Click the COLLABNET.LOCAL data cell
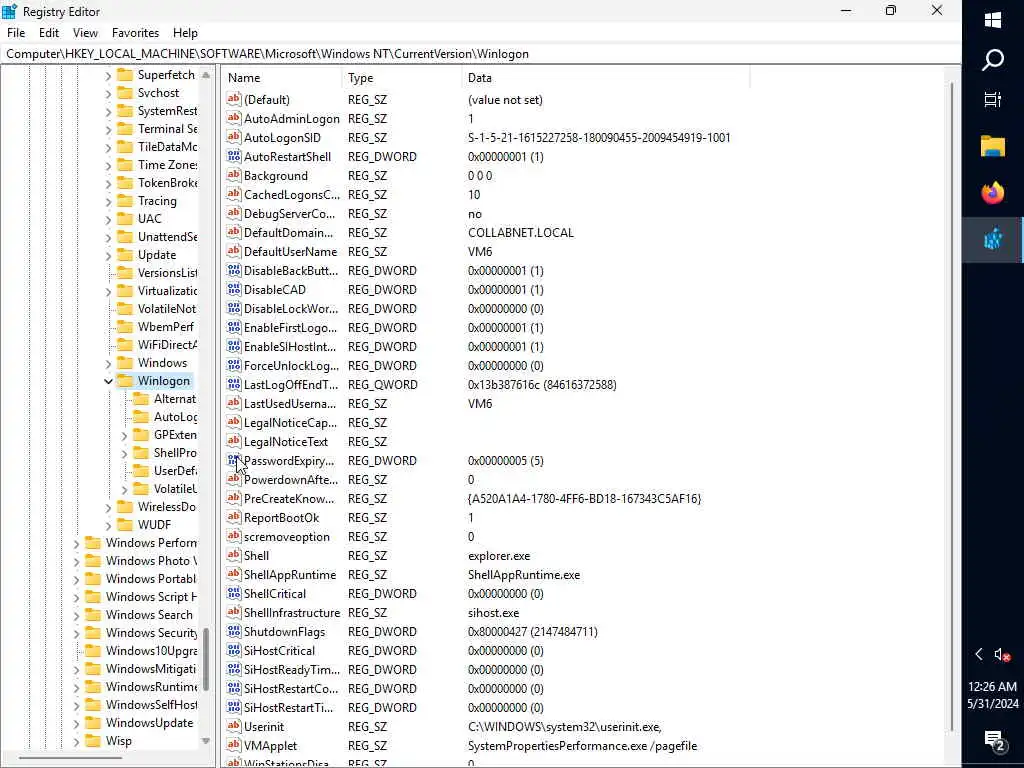The width and height of the screenshot is (1024, 768). (x=520, y=232)
